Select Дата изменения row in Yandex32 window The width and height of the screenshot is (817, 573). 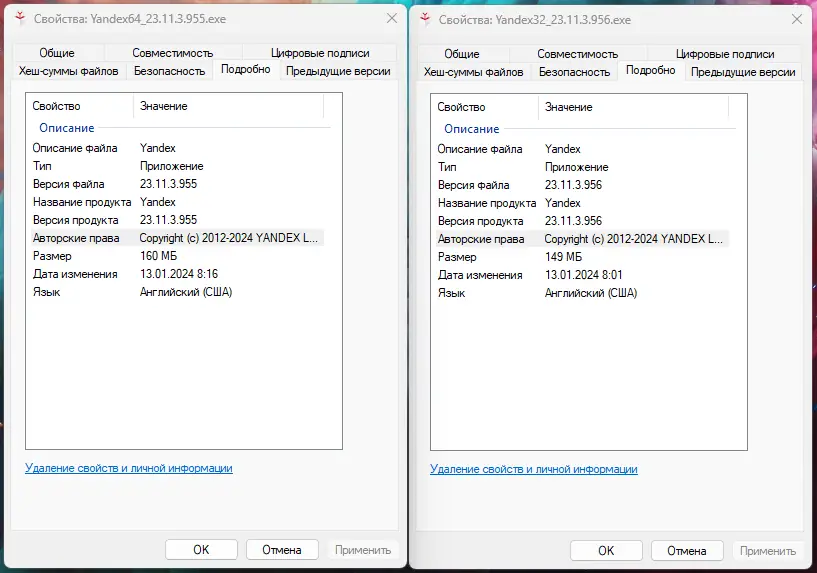(x=480, y=275)
